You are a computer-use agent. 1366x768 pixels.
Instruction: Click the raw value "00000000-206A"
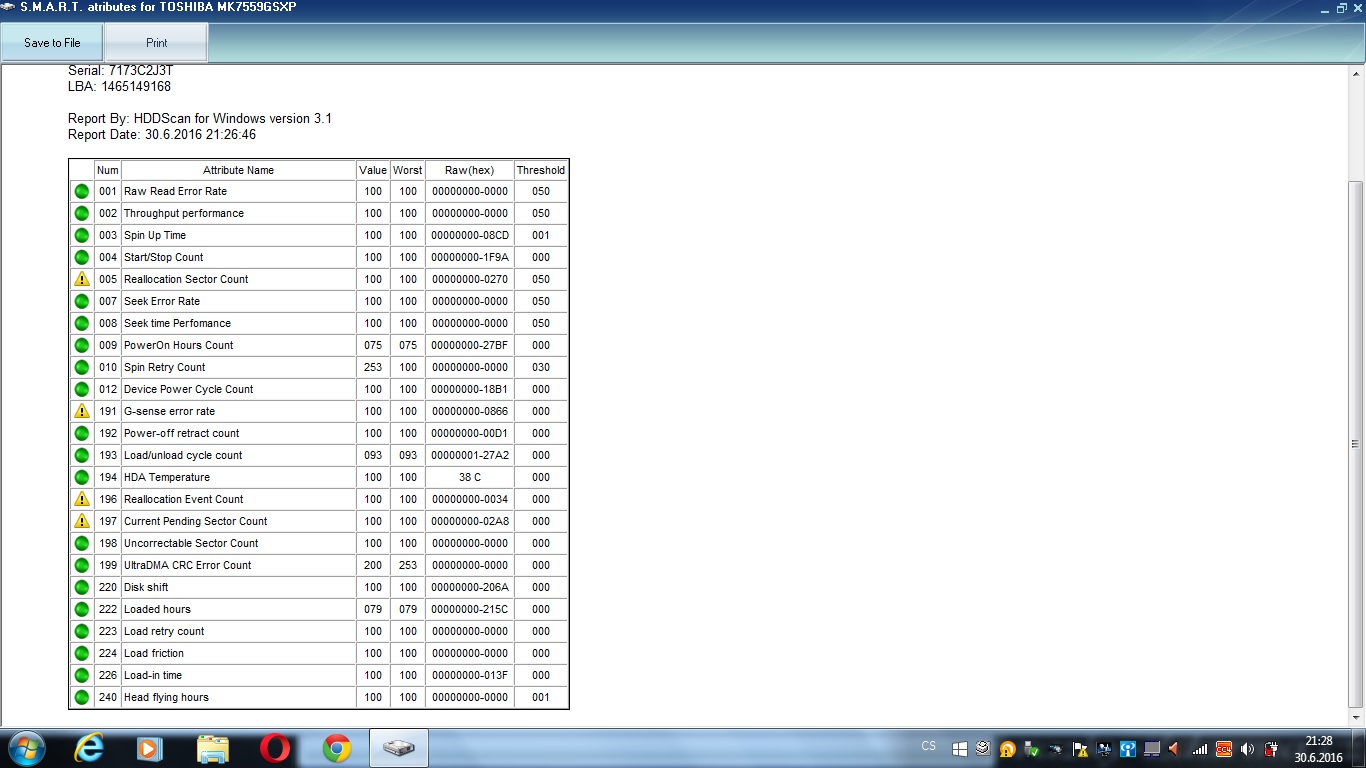(470, 587)
